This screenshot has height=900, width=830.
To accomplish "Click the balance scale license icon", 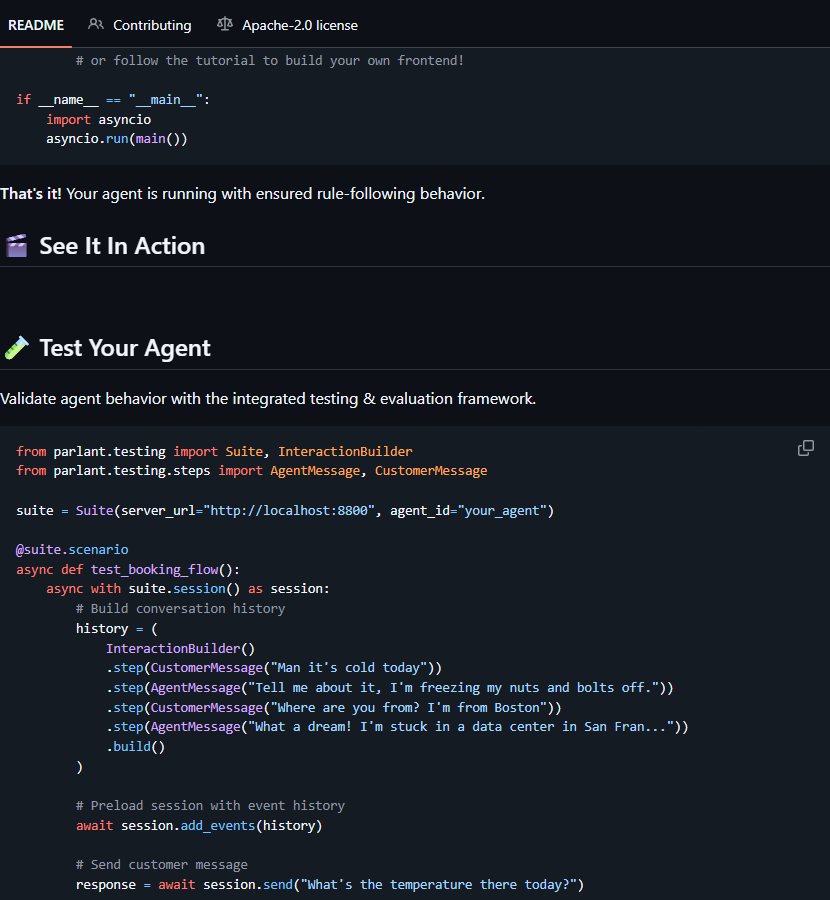I will coord(225,24).
